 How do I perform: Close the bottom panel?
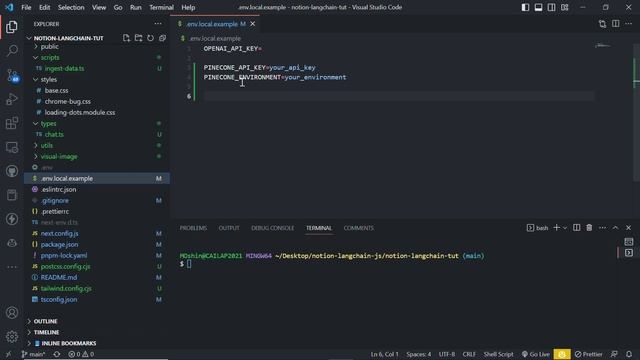pos(629,228)
